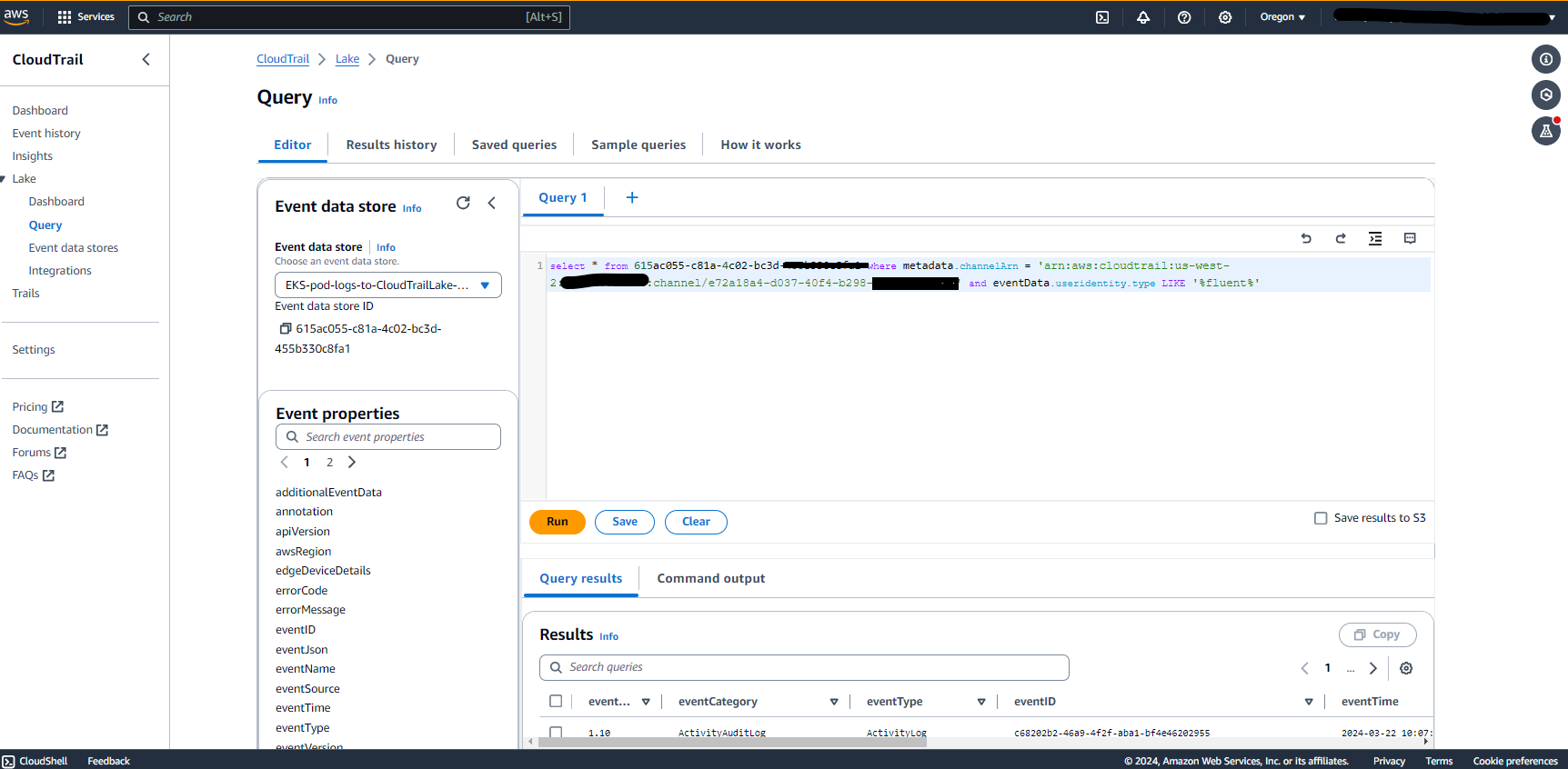Copy the query results

[1377, 634]
